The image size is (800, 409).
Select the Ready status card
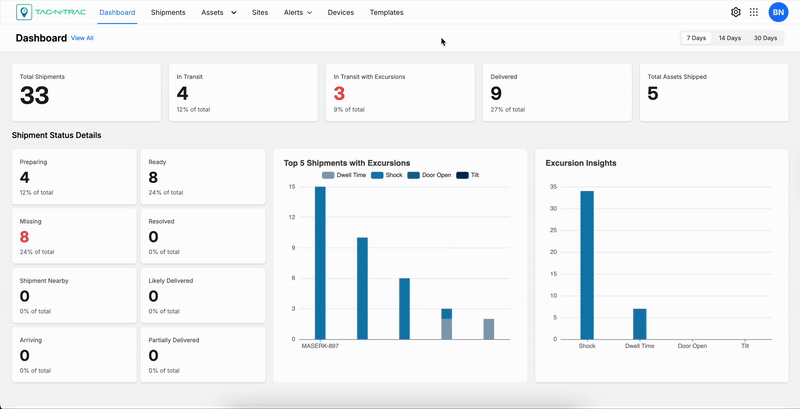(x=203, y=177)
